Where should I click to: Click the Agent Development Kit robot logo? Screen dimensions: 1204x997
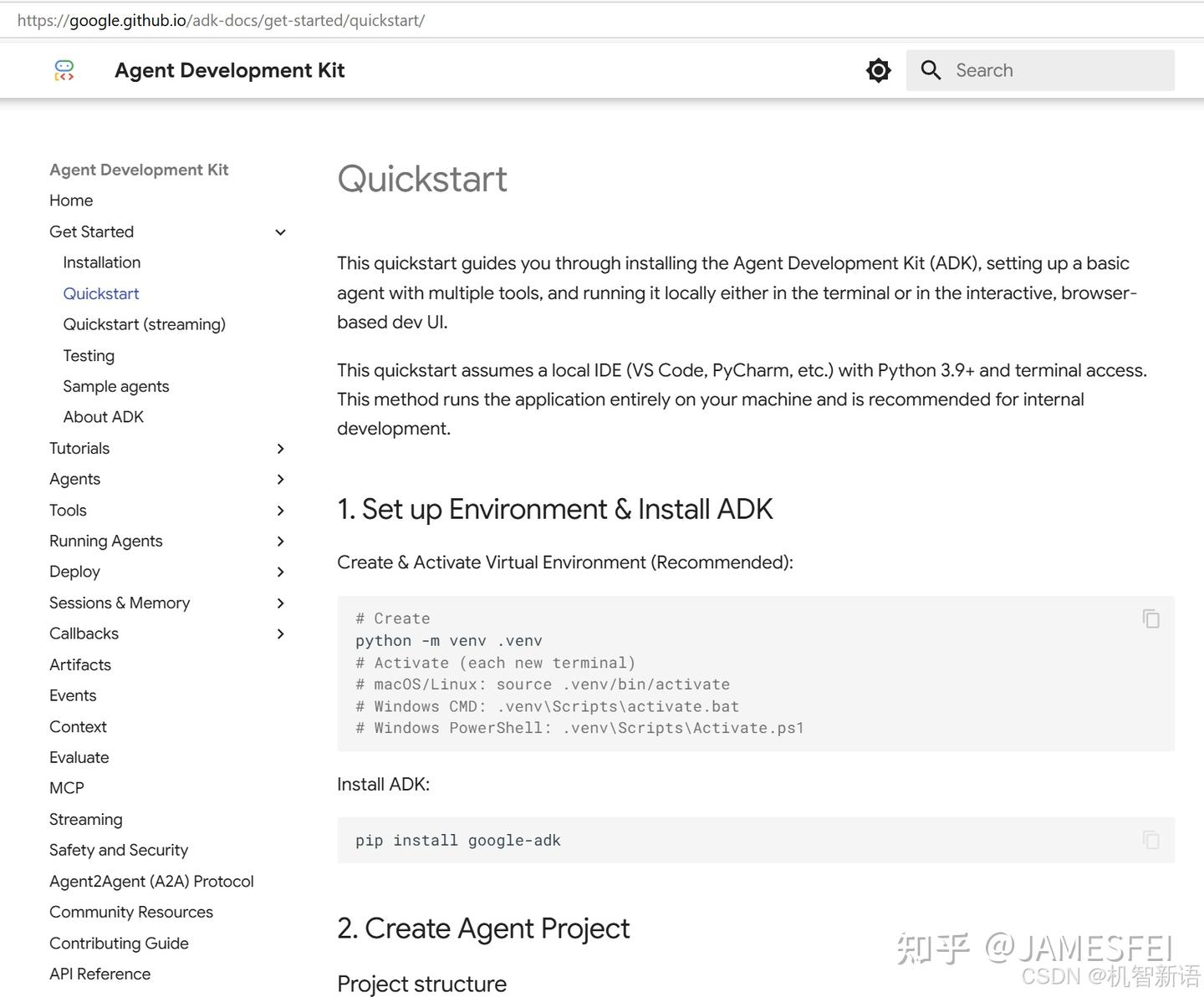pyautogui.click(x=64, y=70)
